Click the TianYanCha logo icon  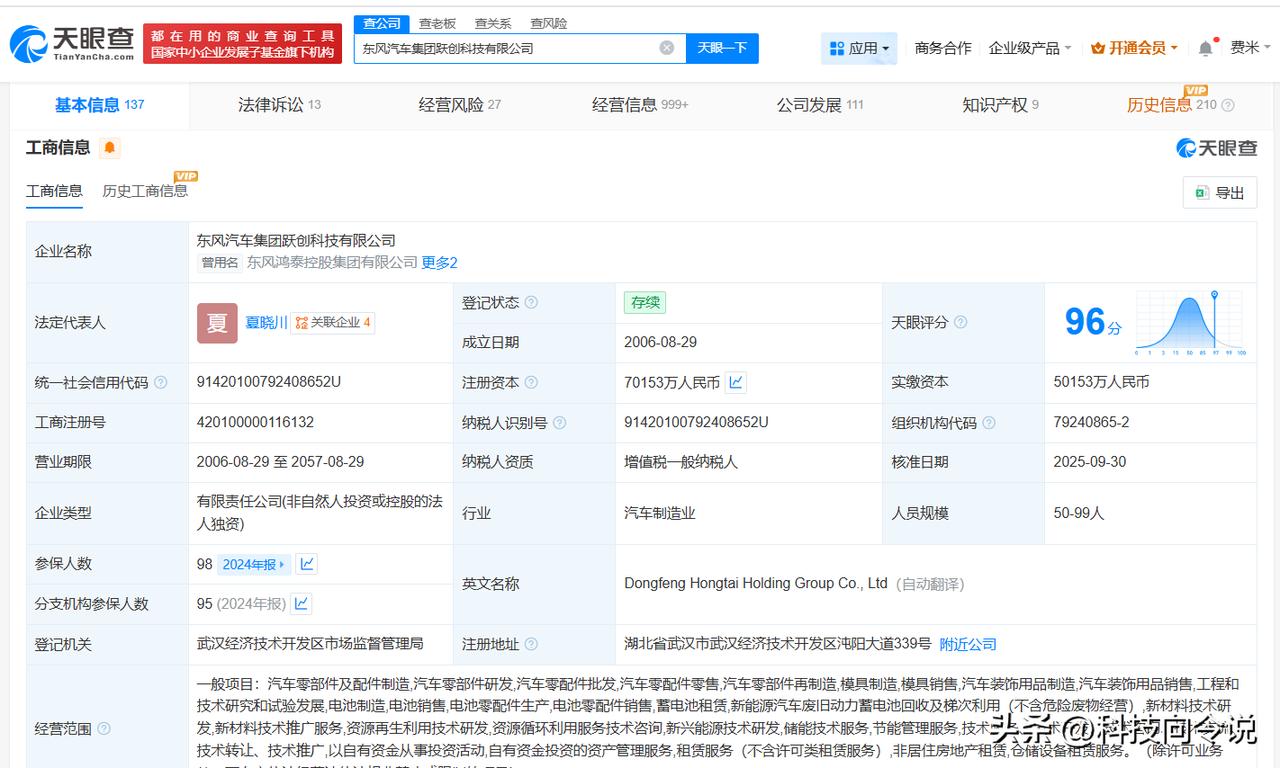[x=28, y=44]
